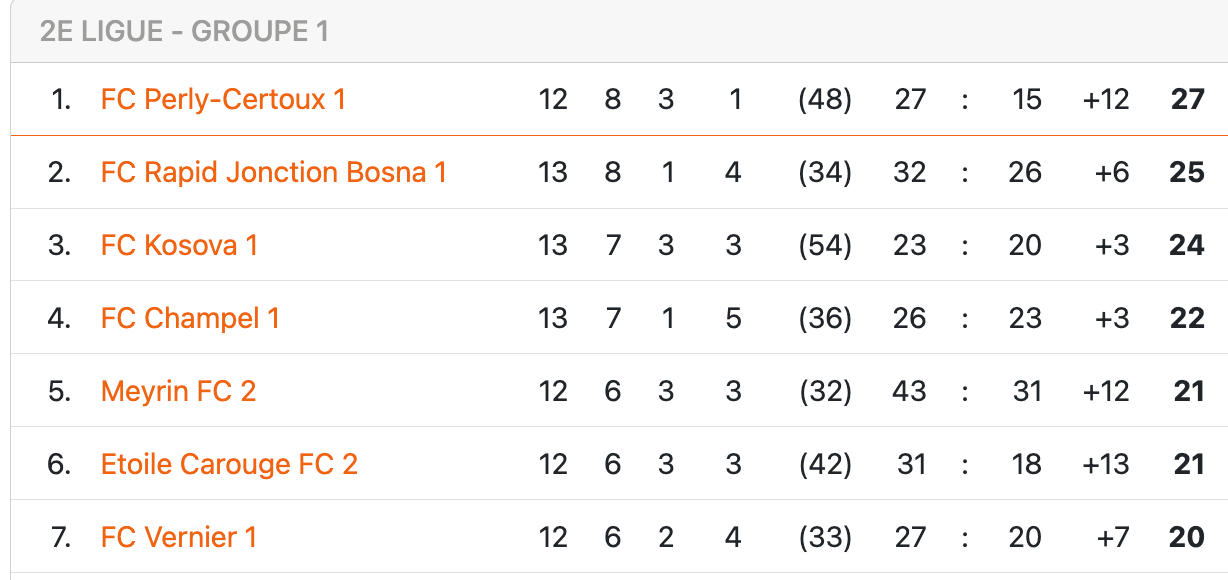Click the (48) value for Perly-Certoux
Screen dimensions: 1228x580
825,99
